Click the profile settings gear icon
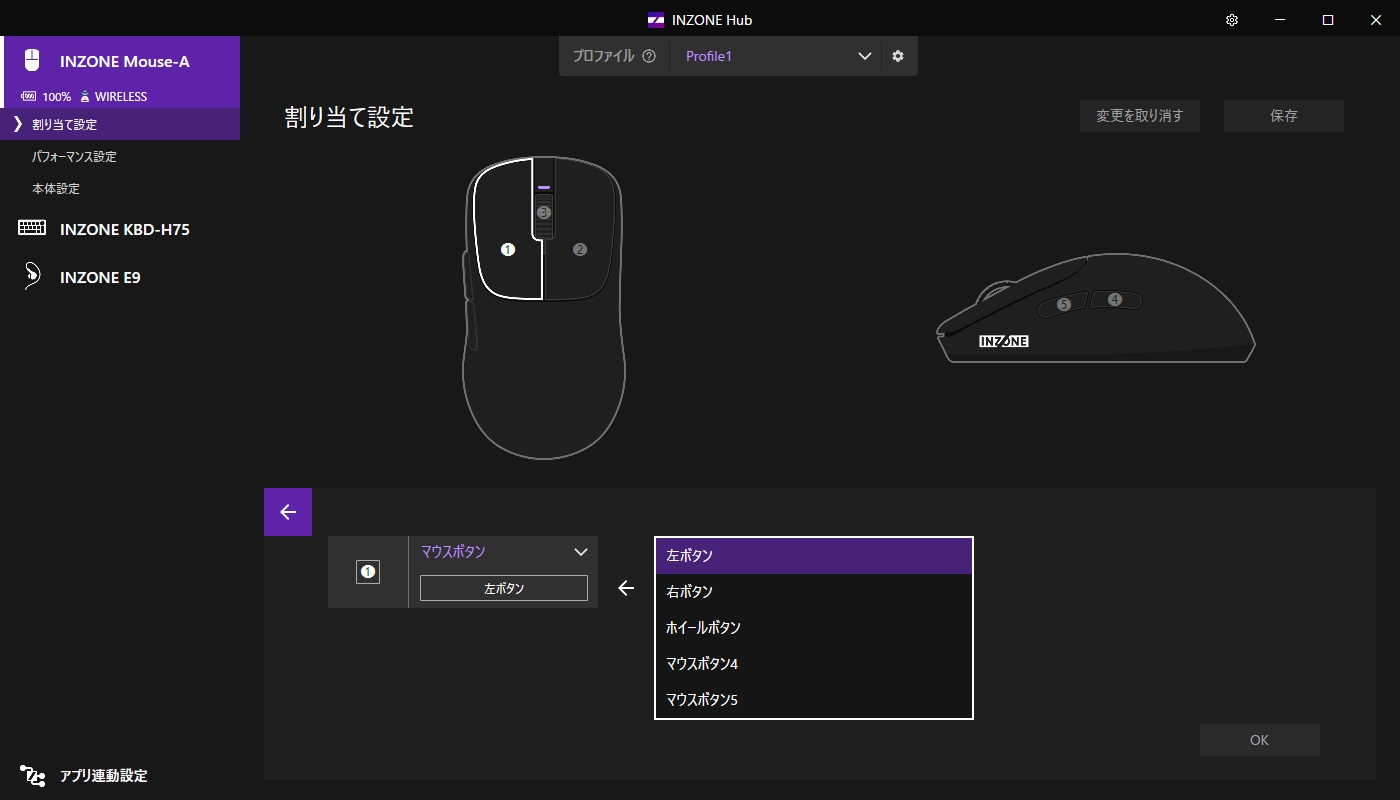 898,56
